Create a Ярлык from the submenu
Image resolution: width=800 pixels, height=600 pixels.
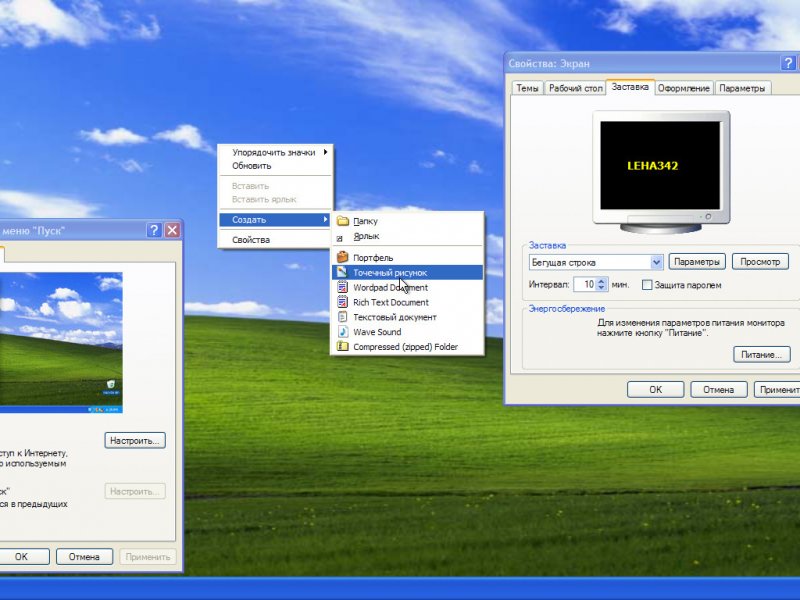(x=407, y=236)
